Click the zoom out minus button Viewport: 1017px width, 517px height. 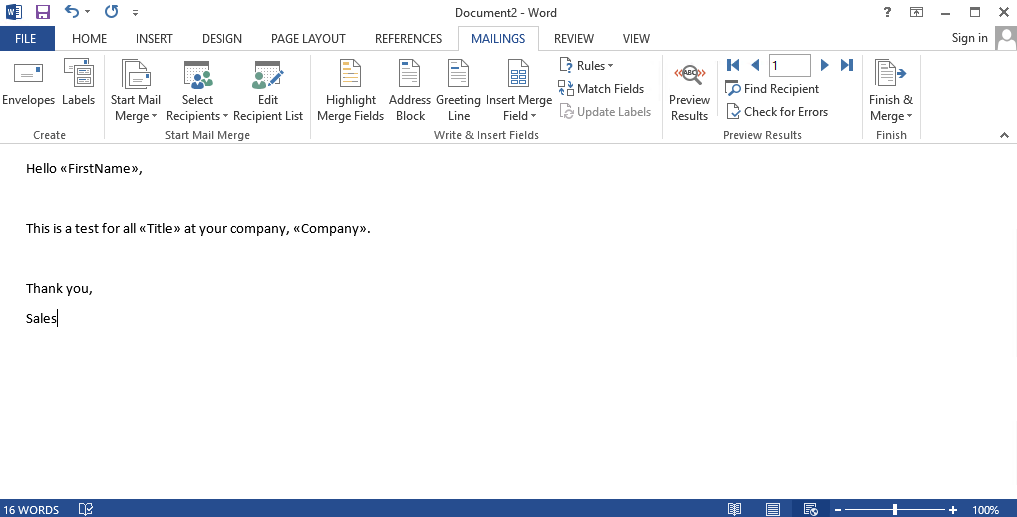coord(837,510)
